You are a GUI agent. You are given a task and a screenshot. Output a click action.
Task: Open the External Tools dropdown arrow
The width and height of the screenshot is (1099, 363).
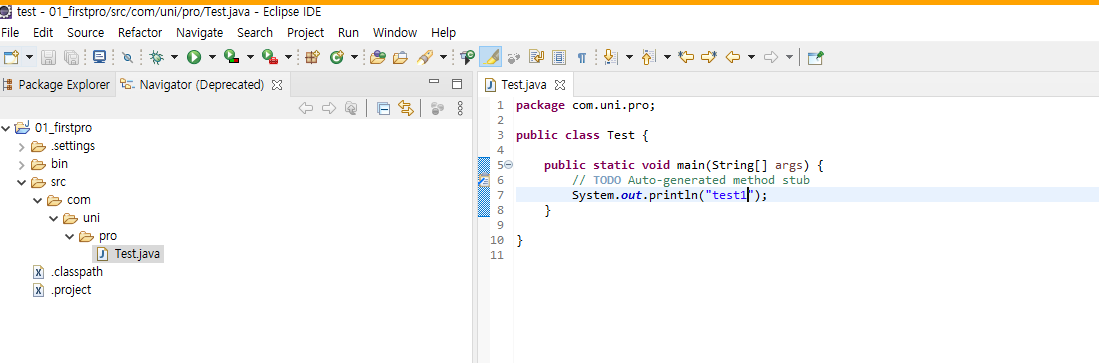287,57
